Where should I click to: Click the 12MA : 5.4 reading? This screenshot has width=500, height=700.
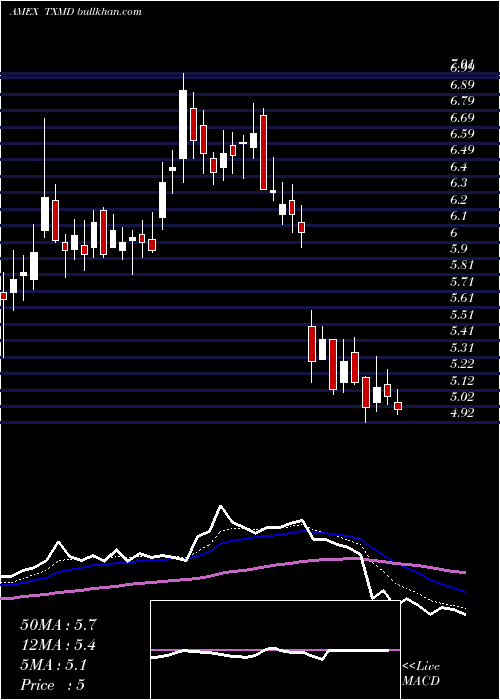[58, 645]
